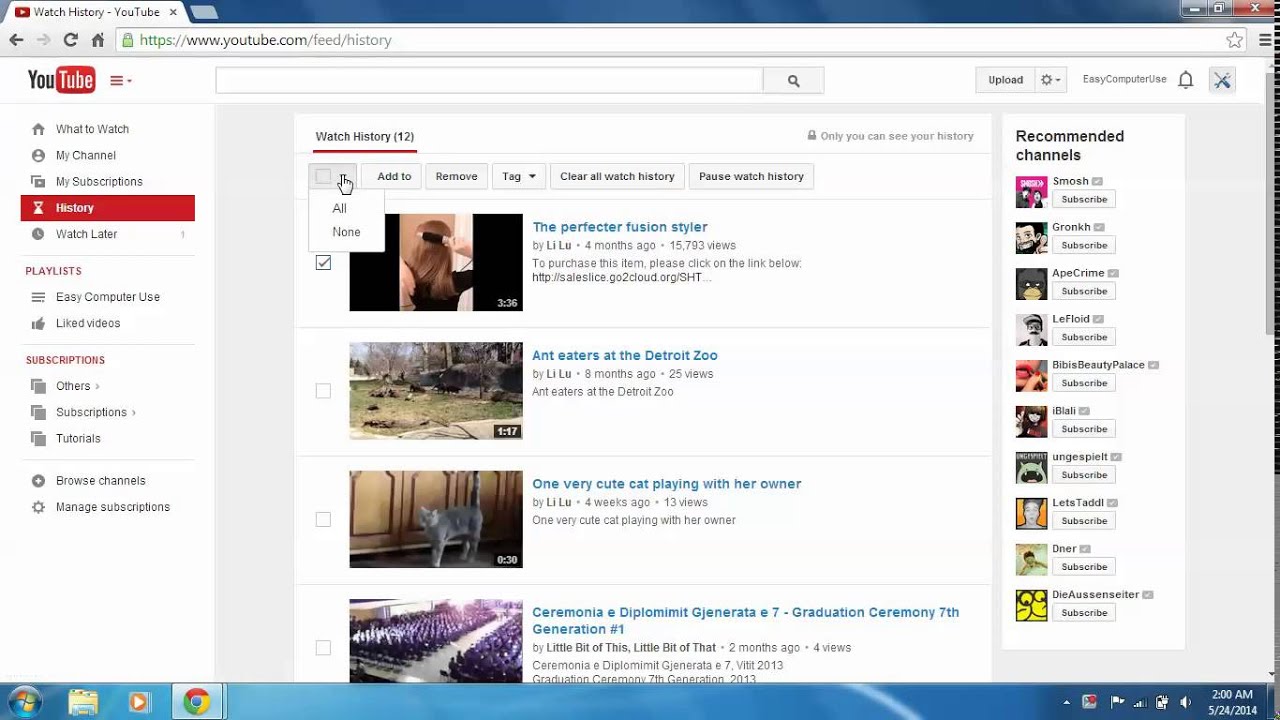Open Chrome menu icon

point(1264,40)
